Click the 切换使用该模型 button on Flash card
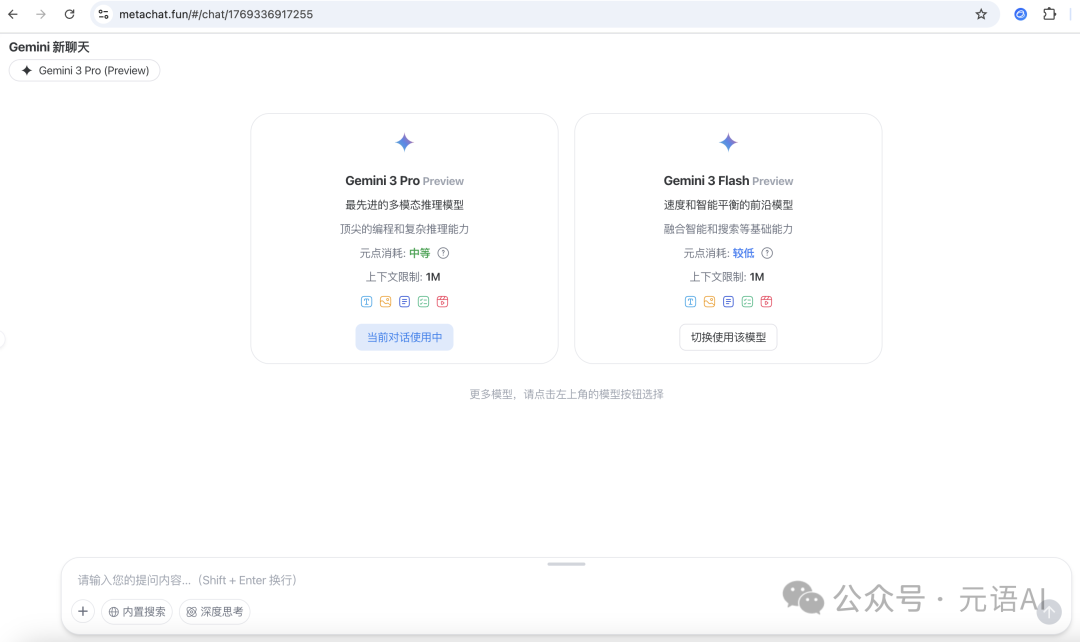Image resolution: width=1080 pixels, height=642 pixels. point(728,337)
